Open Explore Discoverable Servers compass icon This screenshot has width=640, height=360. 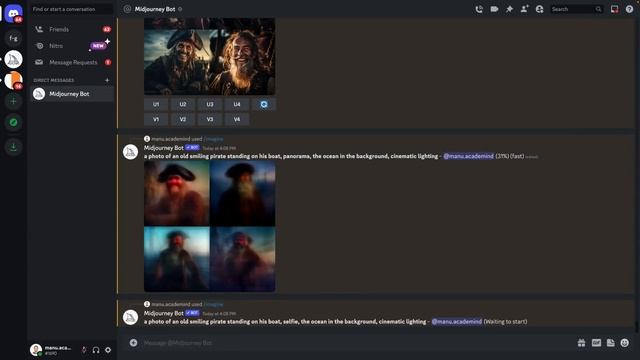click(13, 122)
